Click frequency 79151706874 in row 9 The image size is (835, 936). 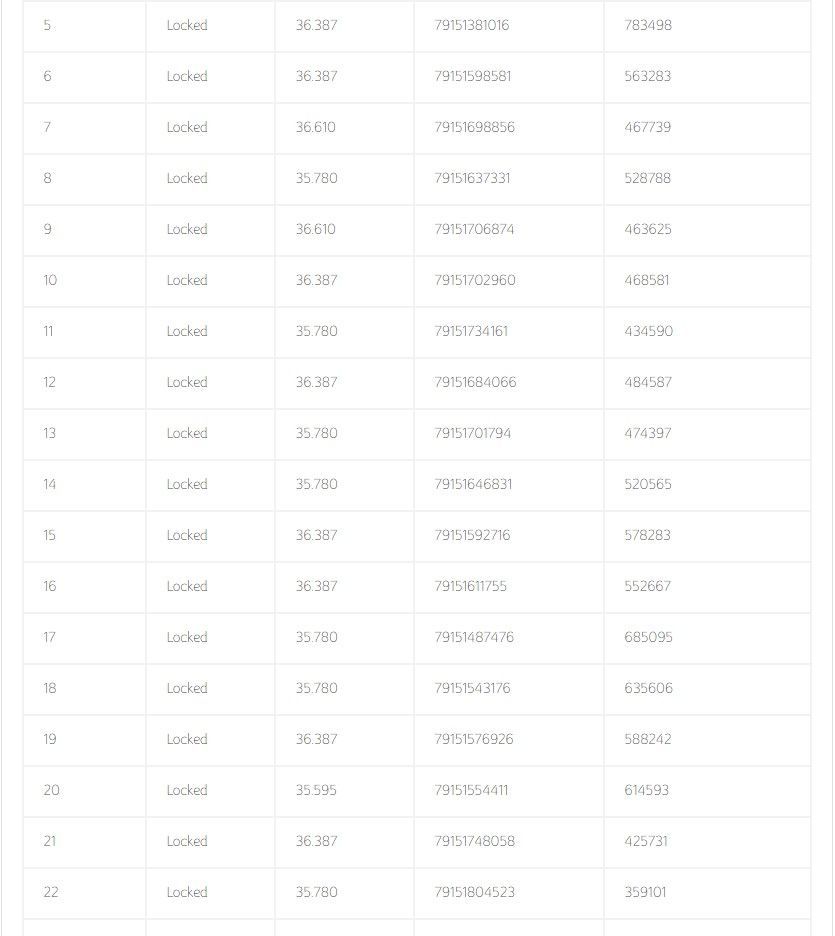(x=474, y=230)
